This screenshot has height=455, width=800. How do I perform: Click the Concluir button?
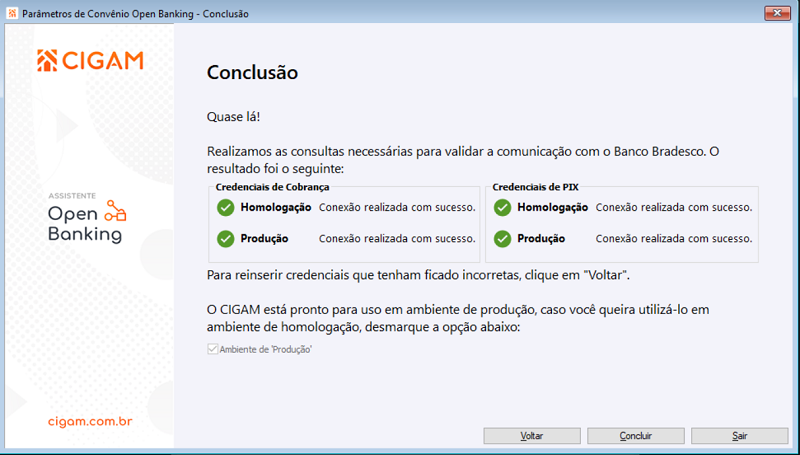pyautogui.click(x=636, y=436)
